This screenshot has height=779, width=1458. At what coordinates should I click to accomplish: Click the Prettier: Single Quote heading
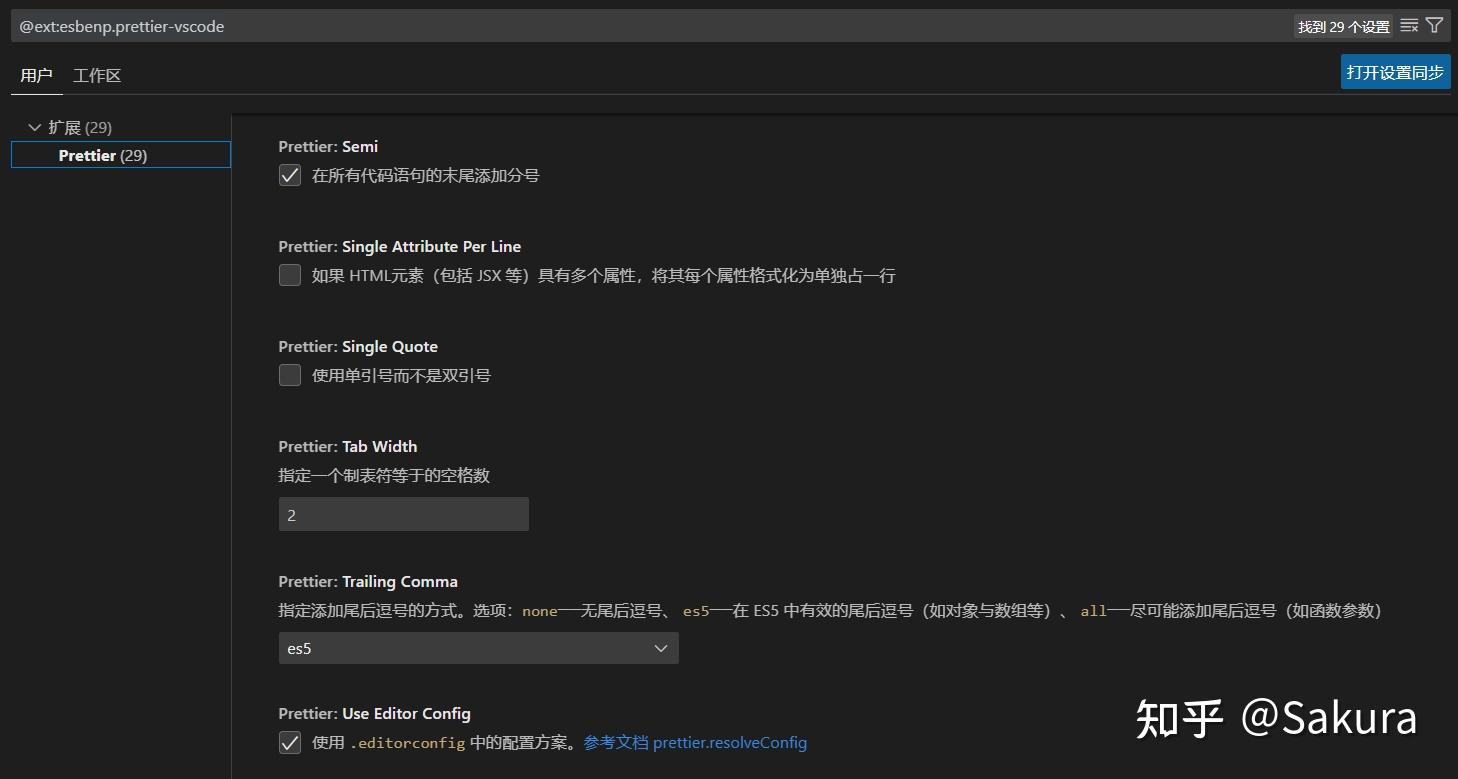coord(358,346)
